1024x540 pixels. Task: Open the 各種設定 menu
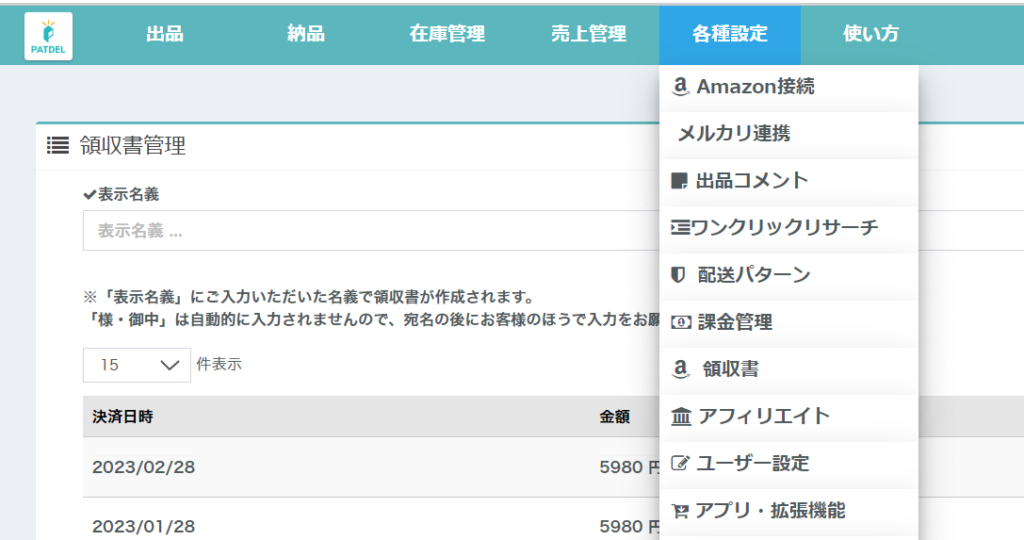tap(730, 34)
